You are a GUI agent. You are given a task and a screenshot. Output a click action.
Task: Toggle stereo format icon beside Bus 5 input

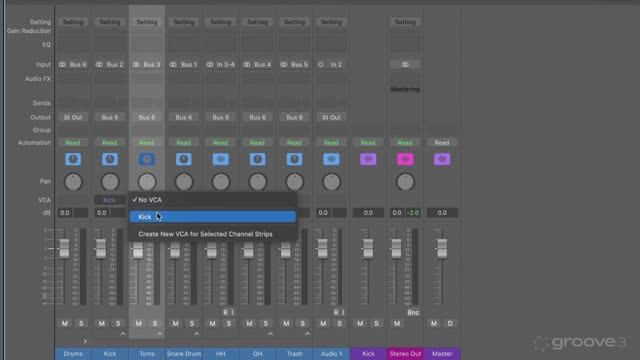click(284, 64)
